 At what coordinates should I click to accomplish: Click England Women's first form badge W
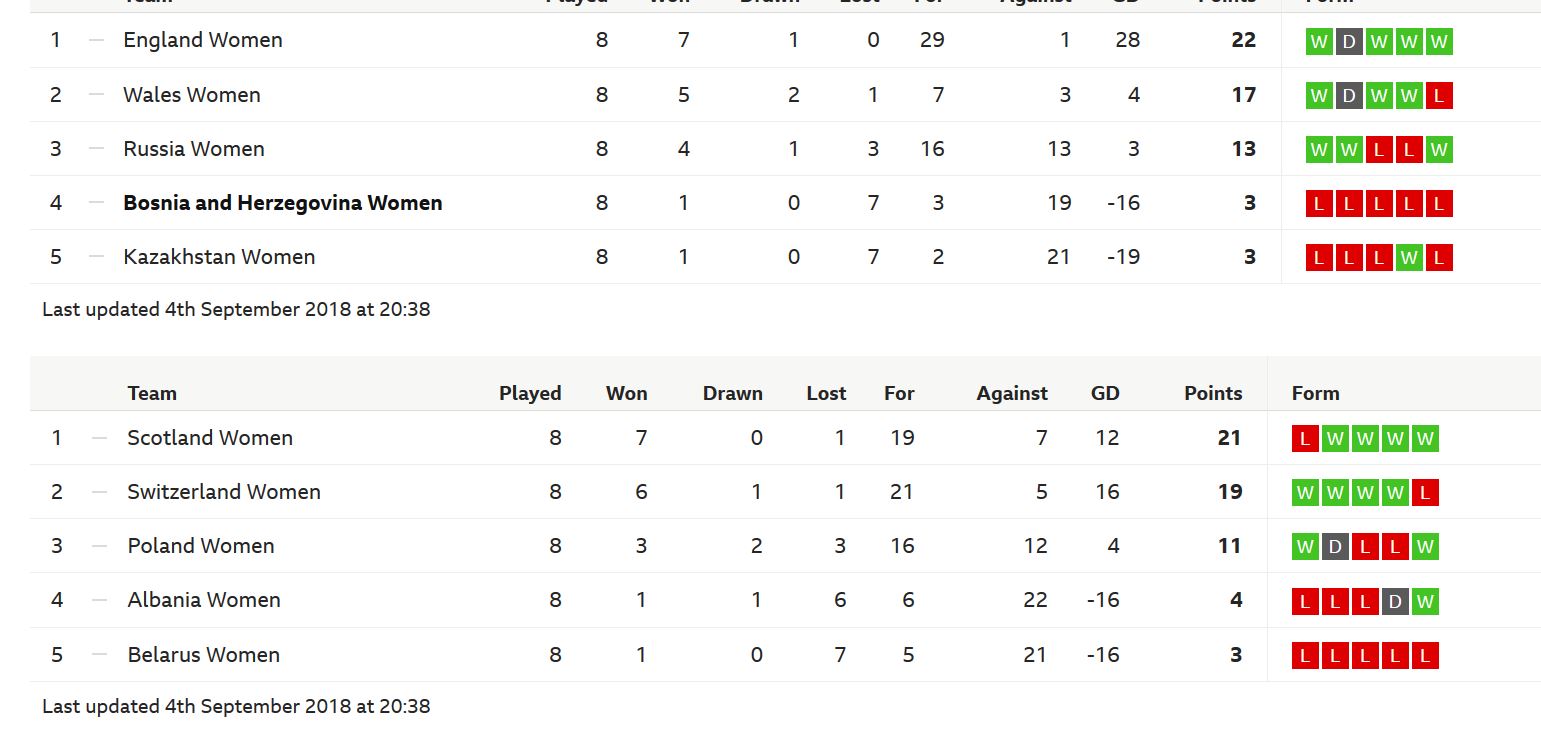pos(1319,42)
